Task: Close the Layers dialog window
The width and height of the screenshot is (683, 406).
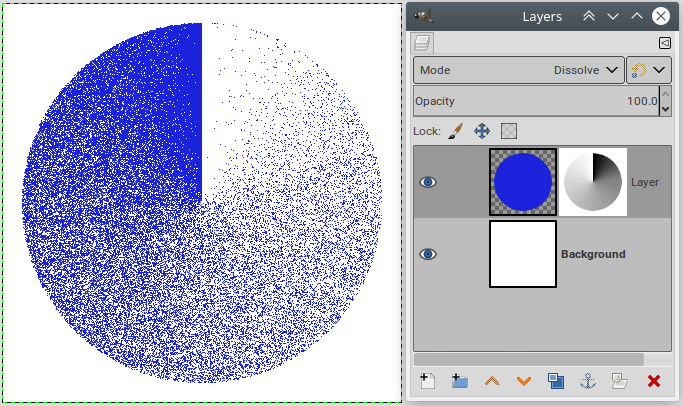Action: 661,16
